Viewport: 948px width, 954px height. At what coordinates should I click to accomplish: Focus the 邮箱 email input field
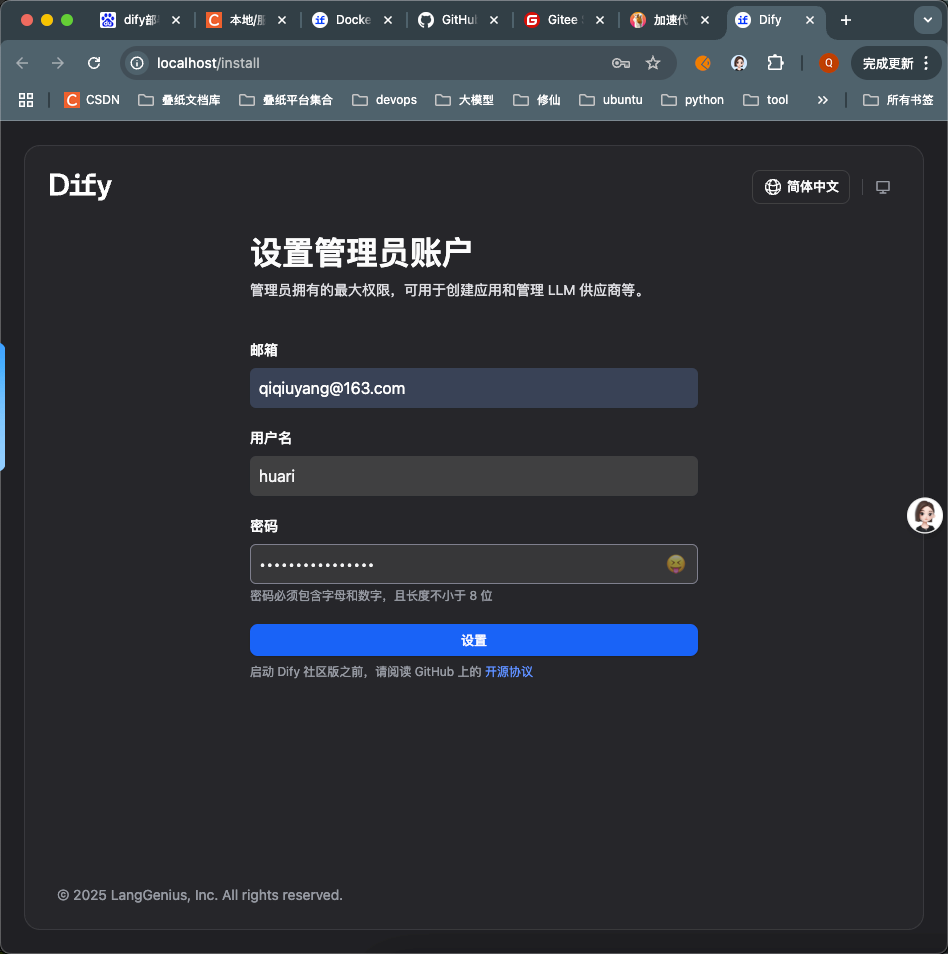473,388
